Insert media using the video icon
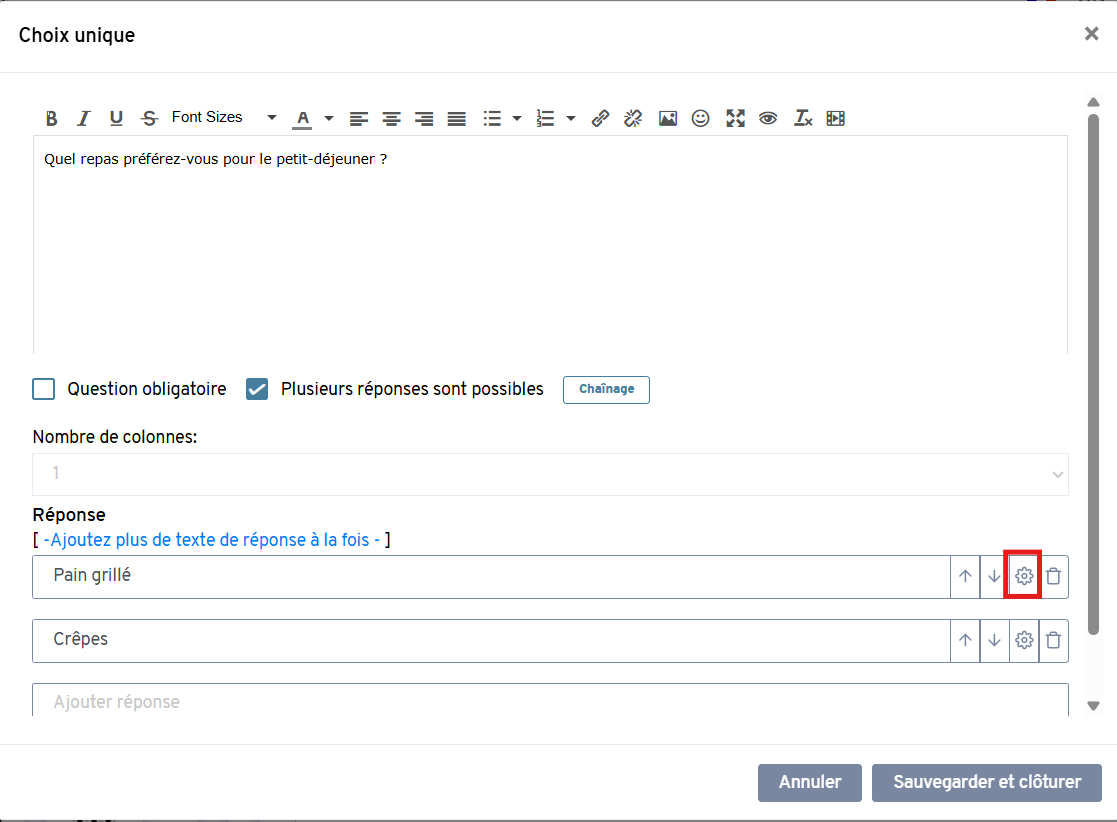 point(836,118)
